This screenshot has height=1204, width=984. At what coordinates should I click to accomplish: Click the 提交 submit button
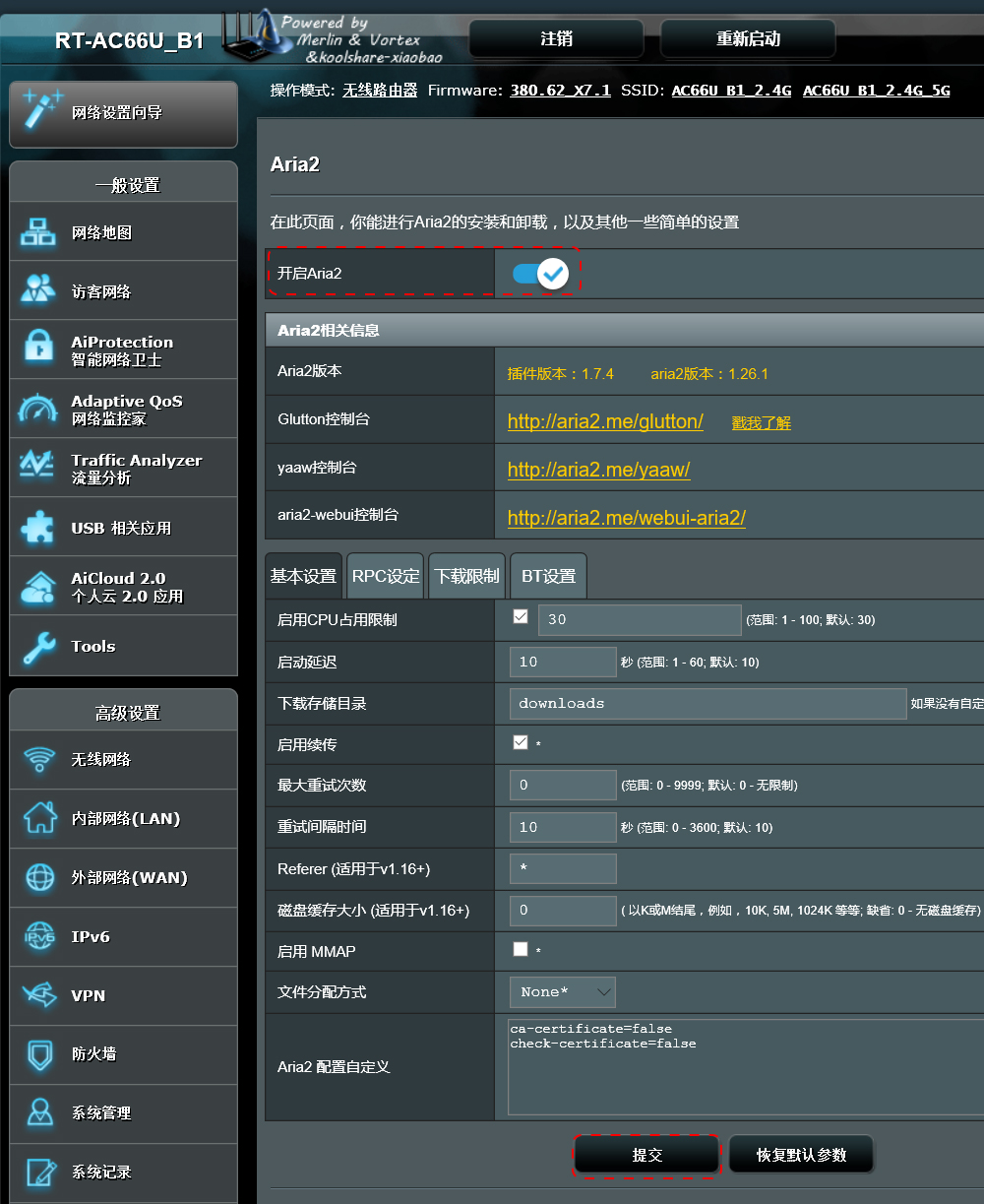pyautogui.click(x=647, y=1155)
